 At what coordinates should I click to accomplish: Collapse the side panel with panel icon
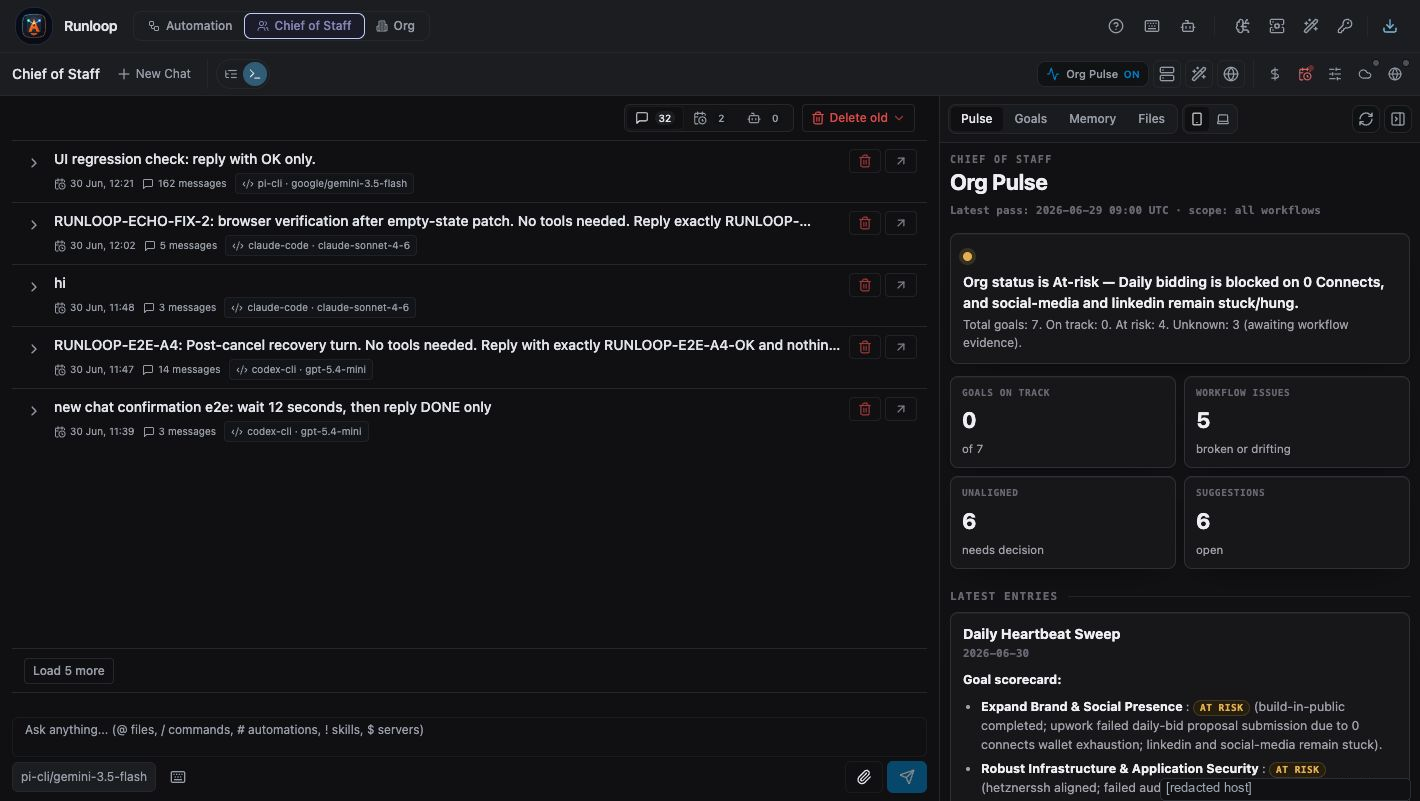[1398, 119]
